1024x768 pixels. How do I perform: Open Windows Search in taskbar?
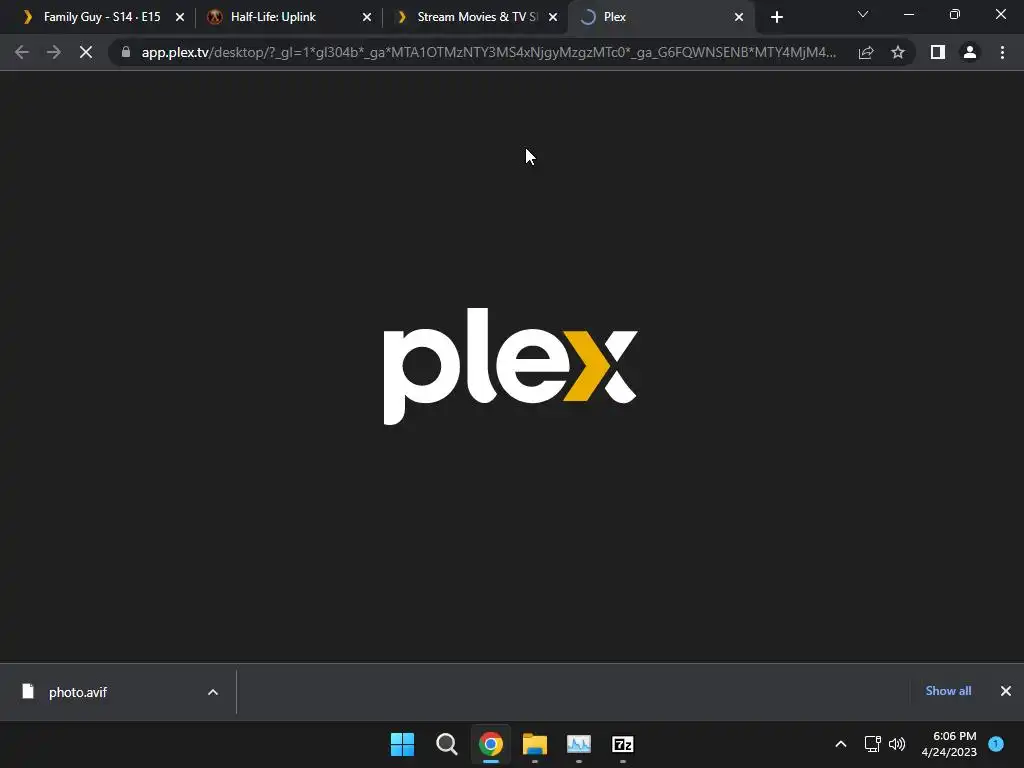point(447,744)
